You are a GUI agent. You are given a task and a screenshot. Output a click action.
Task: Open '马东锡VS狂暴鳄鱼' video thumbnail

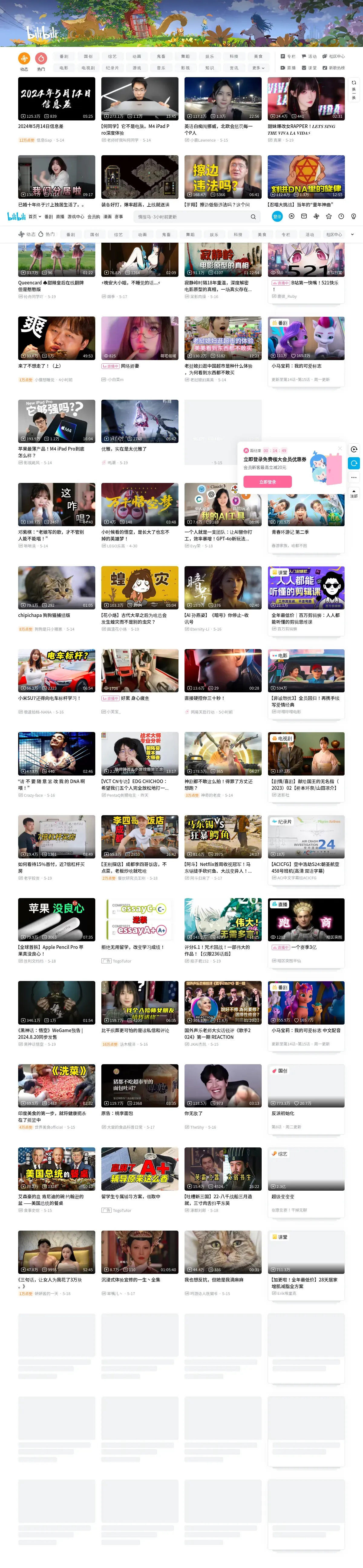point(223,836)
